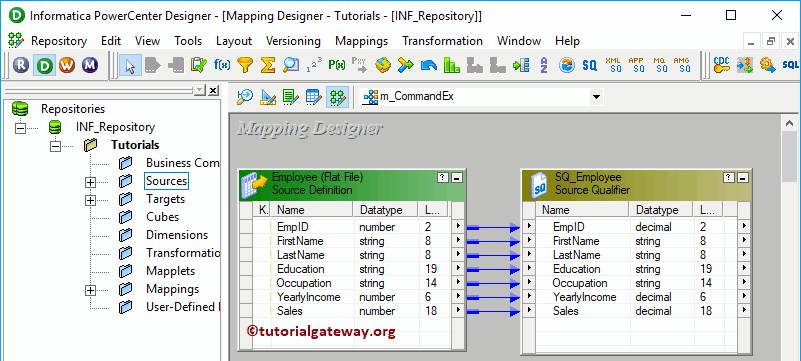Viewport: 801px width, 361px height.
Task: Click the APP SQ toolbar icon
Action: (636, 65)
